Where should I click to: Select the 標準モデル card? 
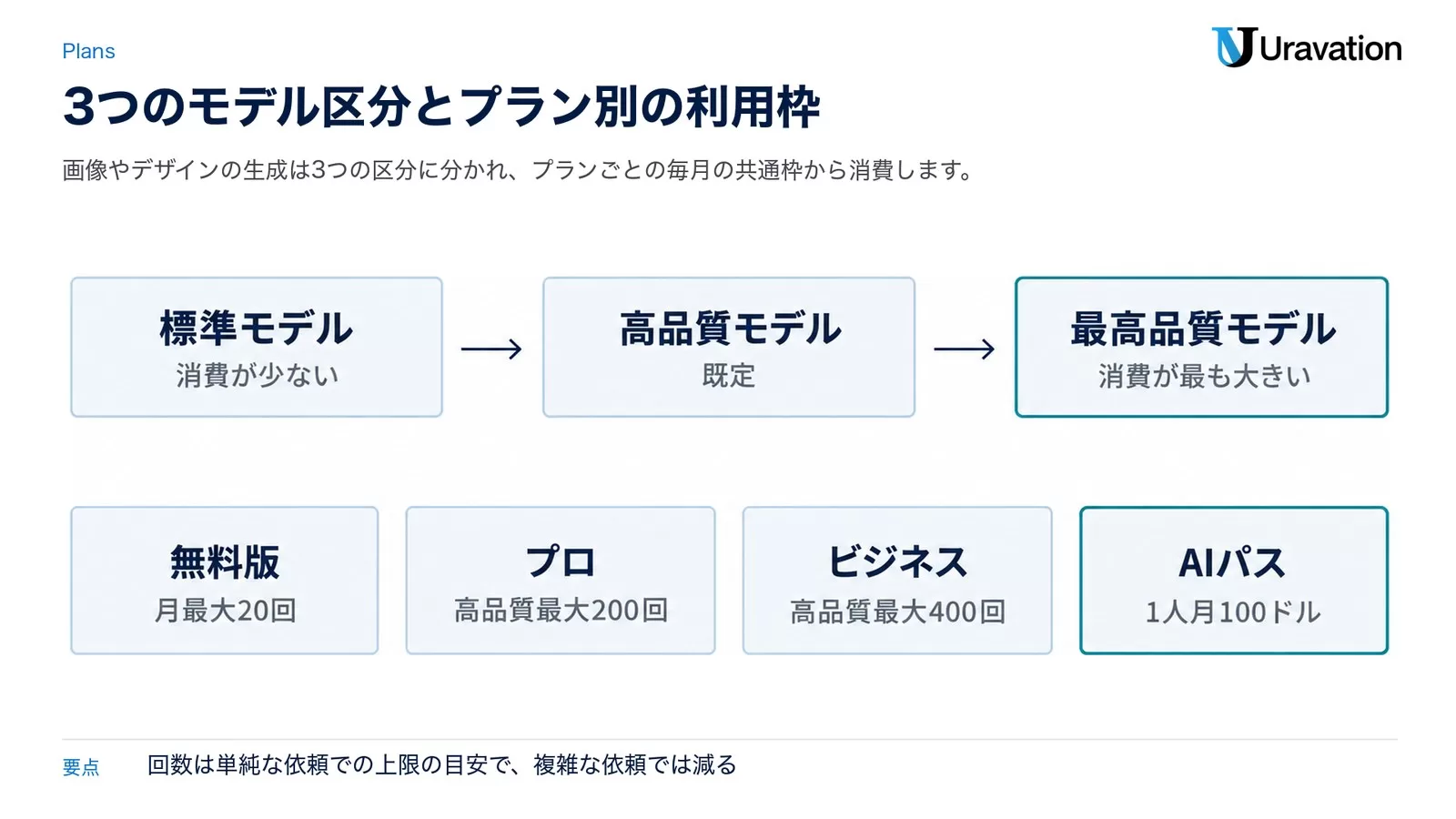click(257, 348)
